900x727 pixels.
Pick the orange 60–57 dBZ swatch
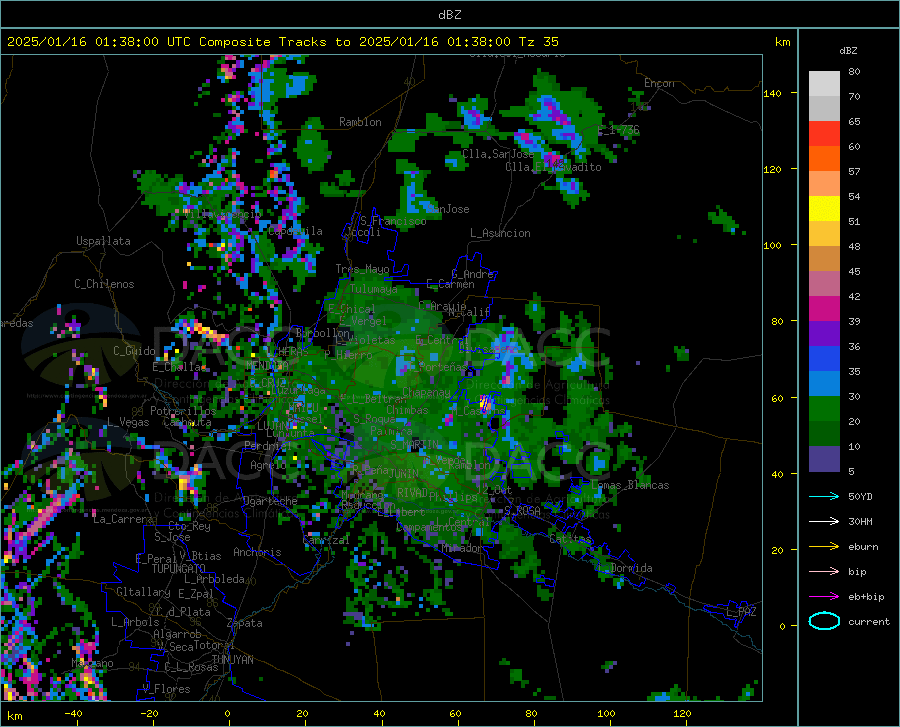(824, 159)
